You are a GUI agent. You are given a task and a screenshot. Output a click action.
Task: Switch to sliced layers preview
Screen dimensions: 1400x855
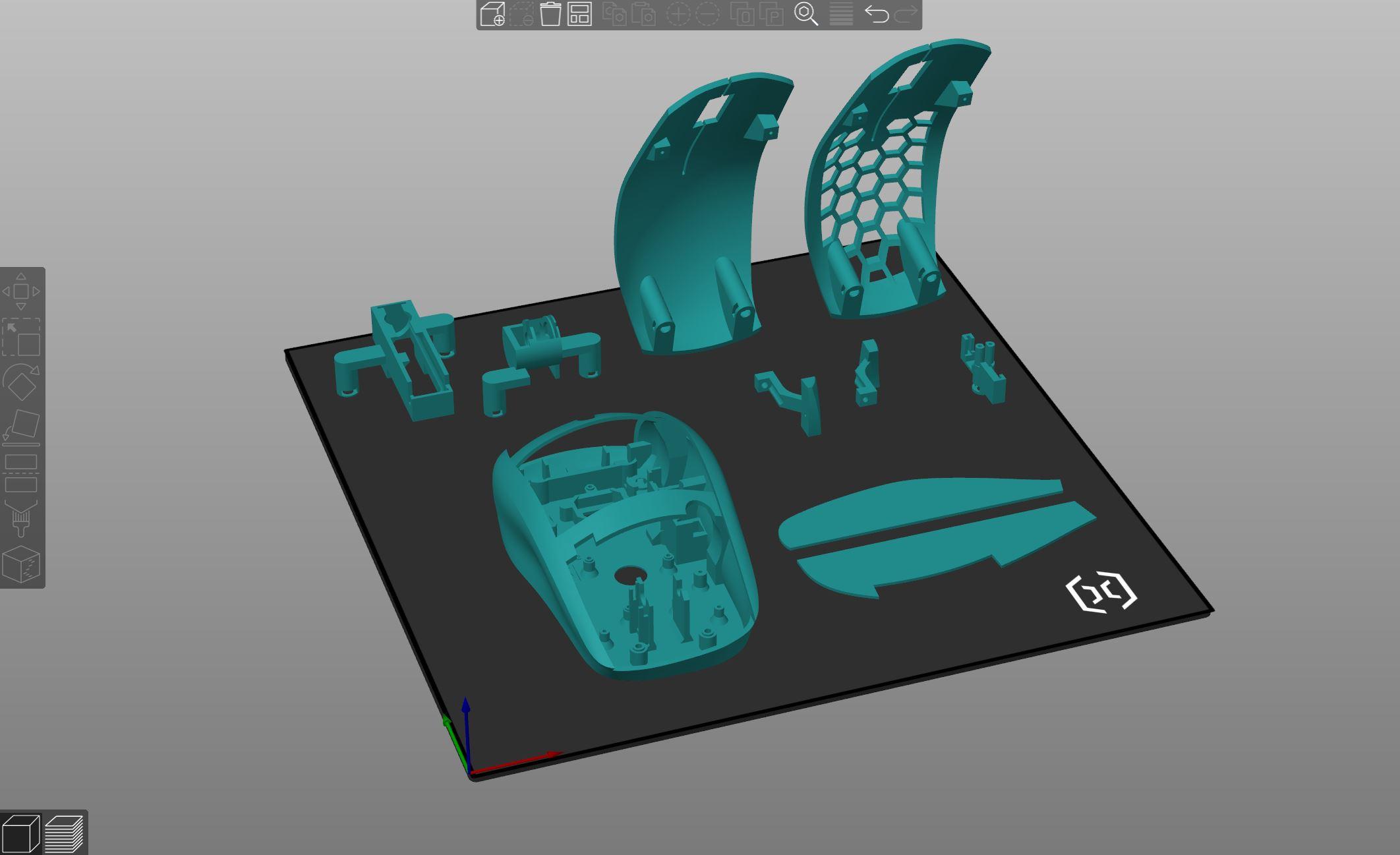(x=64, y=833)
